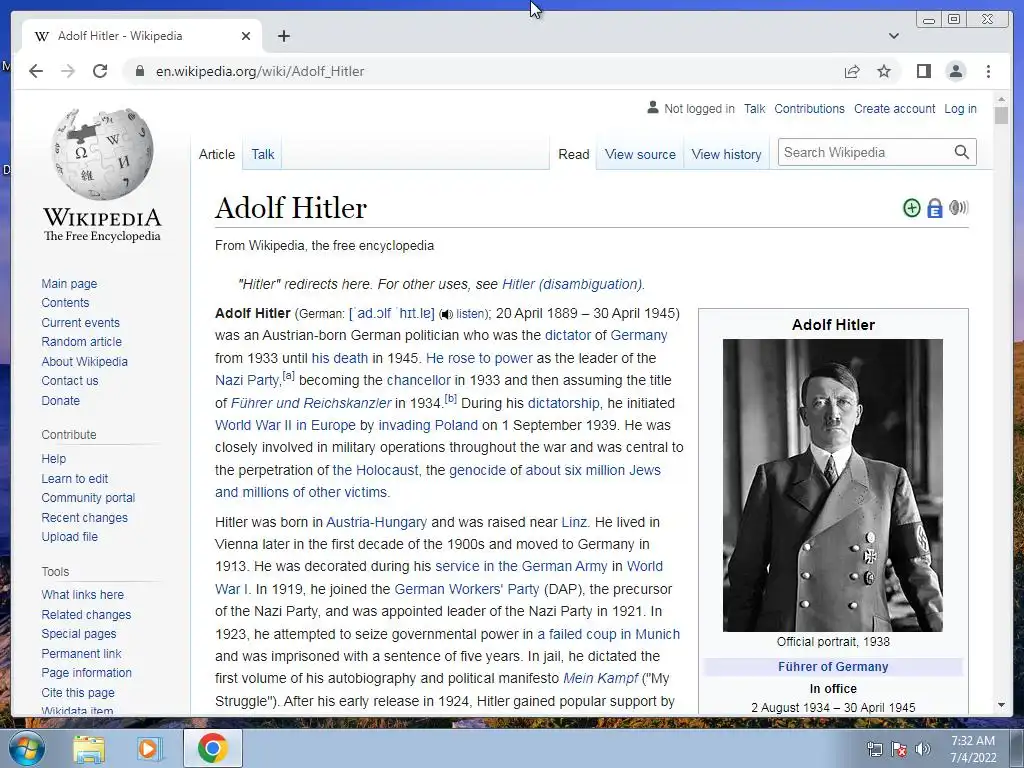
Task: Click the What links here link
Action: (x=82, y=594)
